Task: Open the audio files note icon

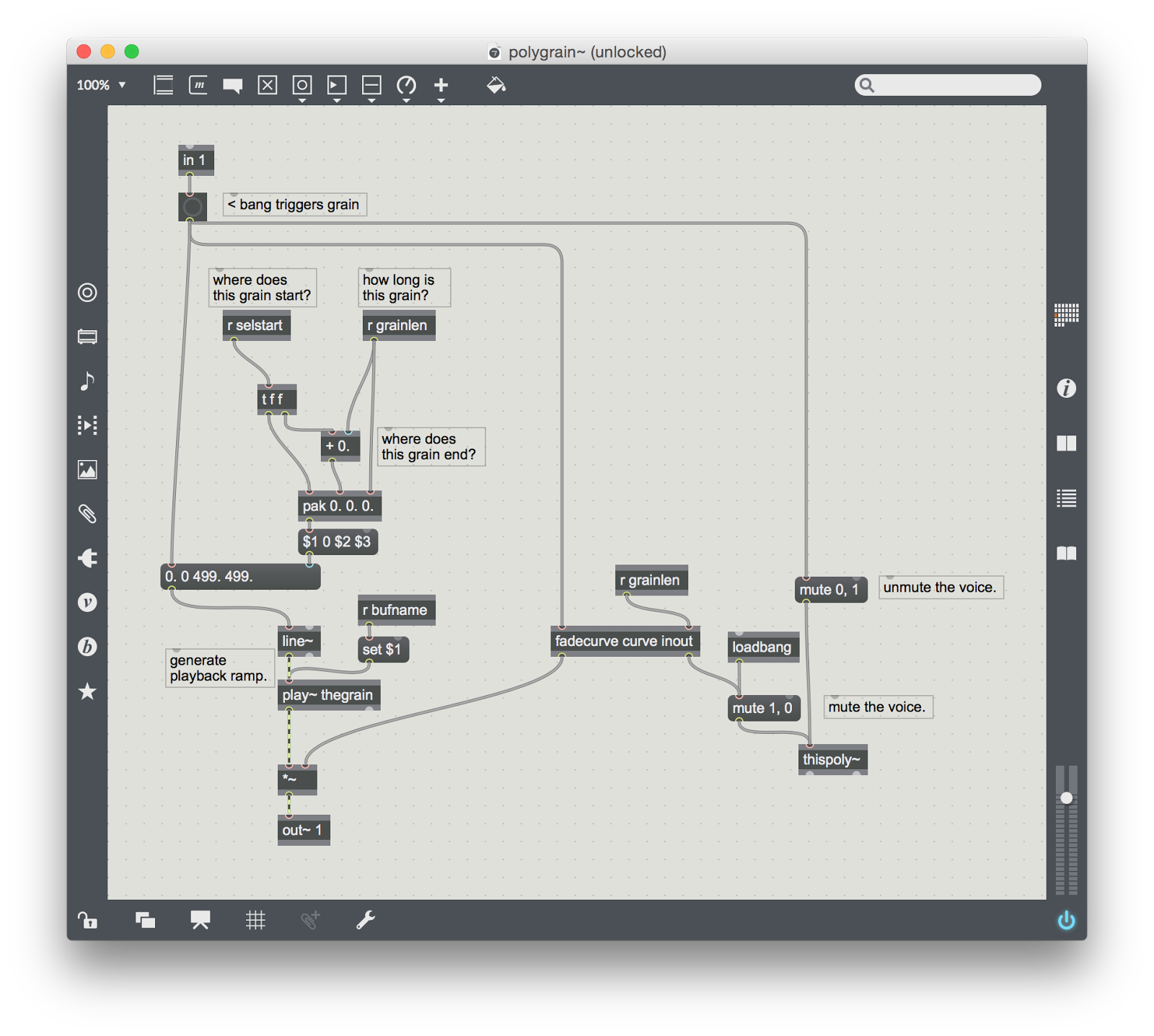Action: point(87,381)
